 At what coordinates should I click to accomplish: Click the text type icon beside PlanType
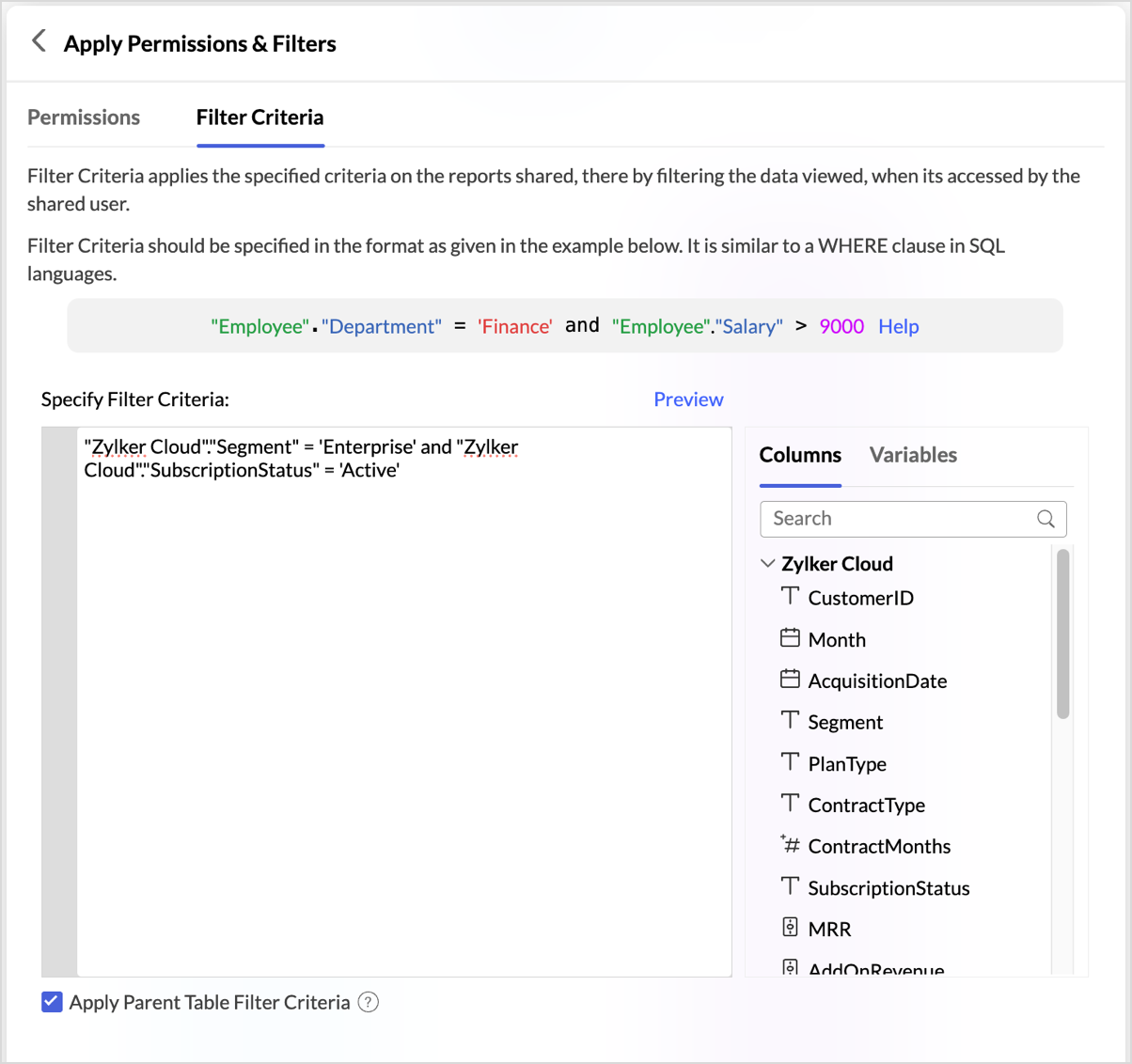click(x=790, y=761)
